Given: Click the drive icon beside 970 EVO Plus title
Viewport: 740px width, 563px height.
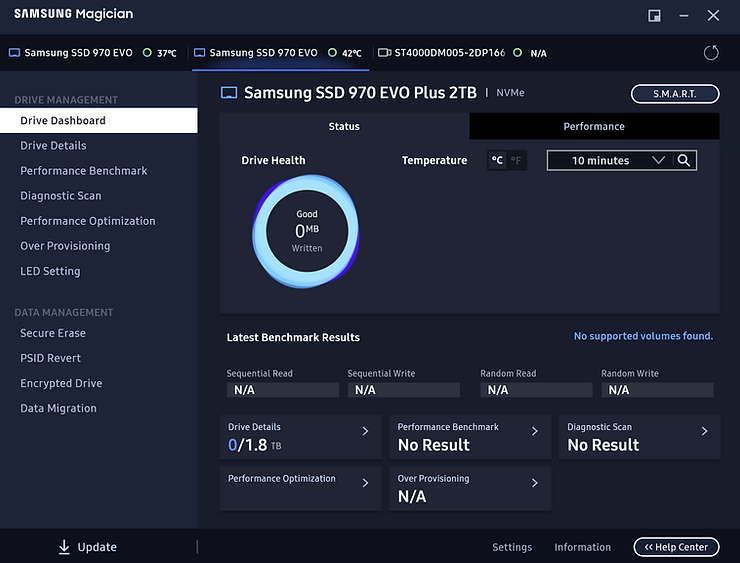Looking at the screenshot, I should (x=229, y=93).
